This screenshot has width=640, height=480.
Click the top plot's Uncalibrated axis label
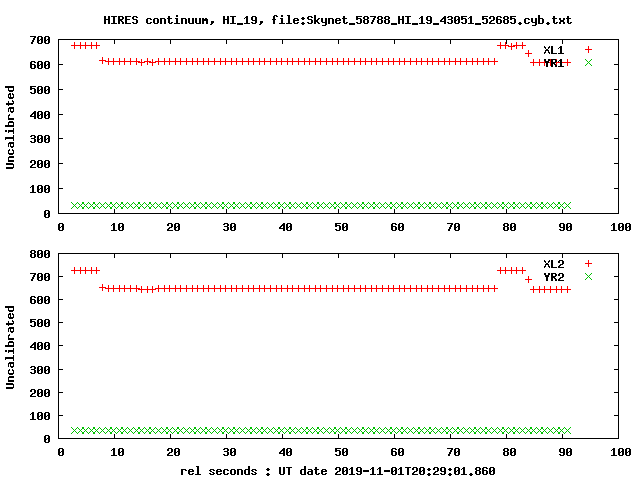[10, 127]
